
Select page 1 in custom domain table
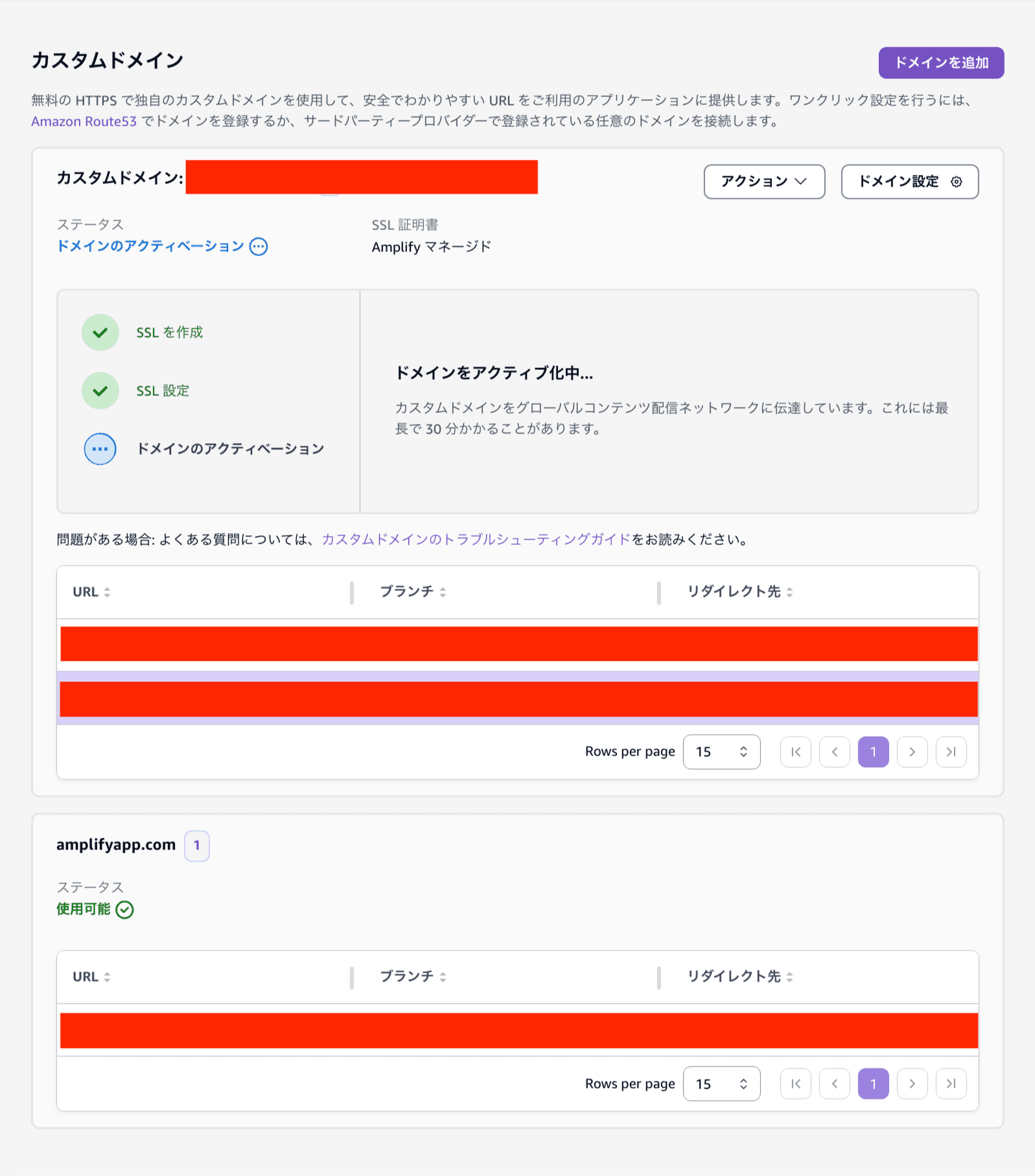click(x=874, y=752)
